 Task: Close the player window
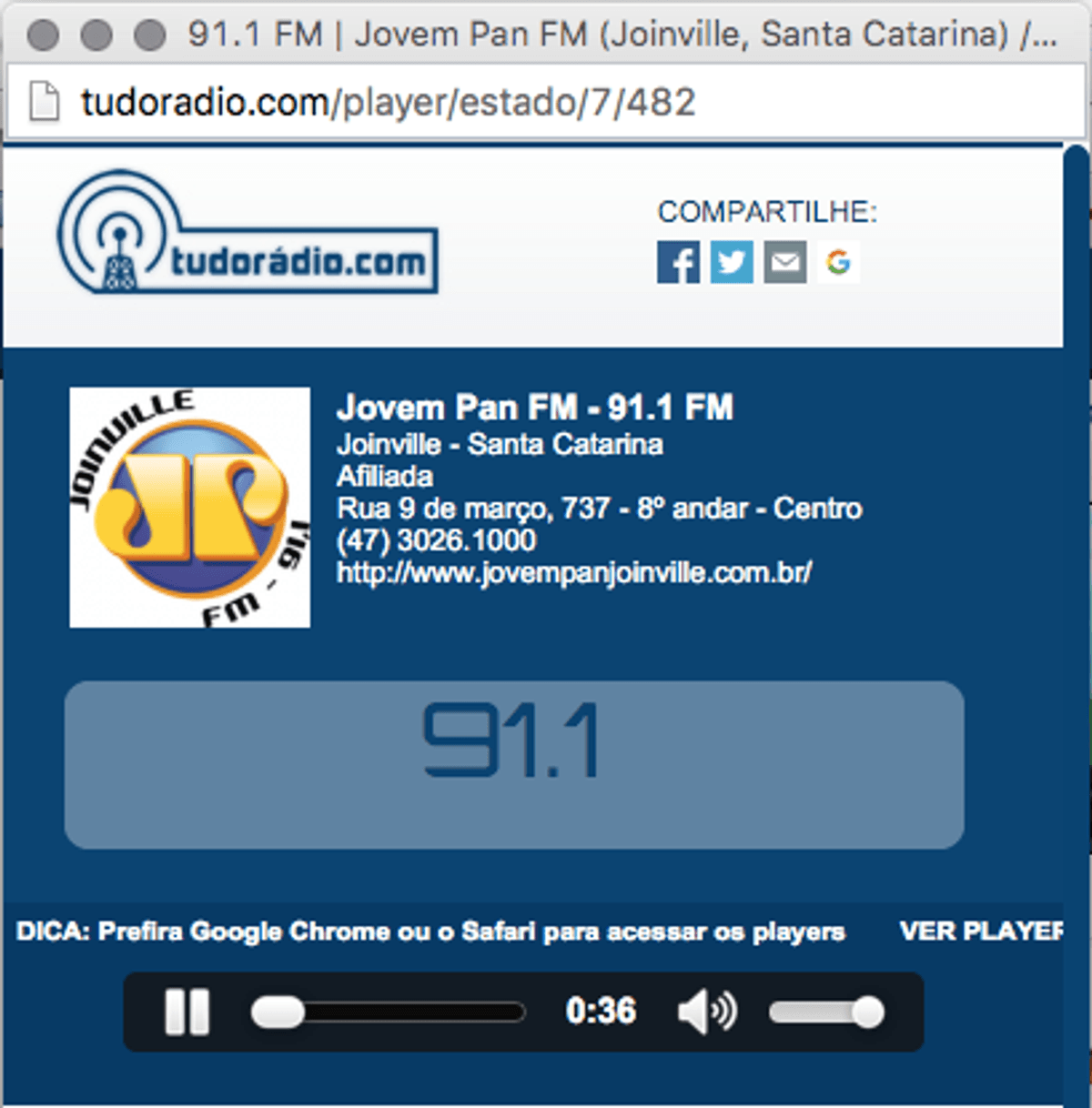(43, 35)
